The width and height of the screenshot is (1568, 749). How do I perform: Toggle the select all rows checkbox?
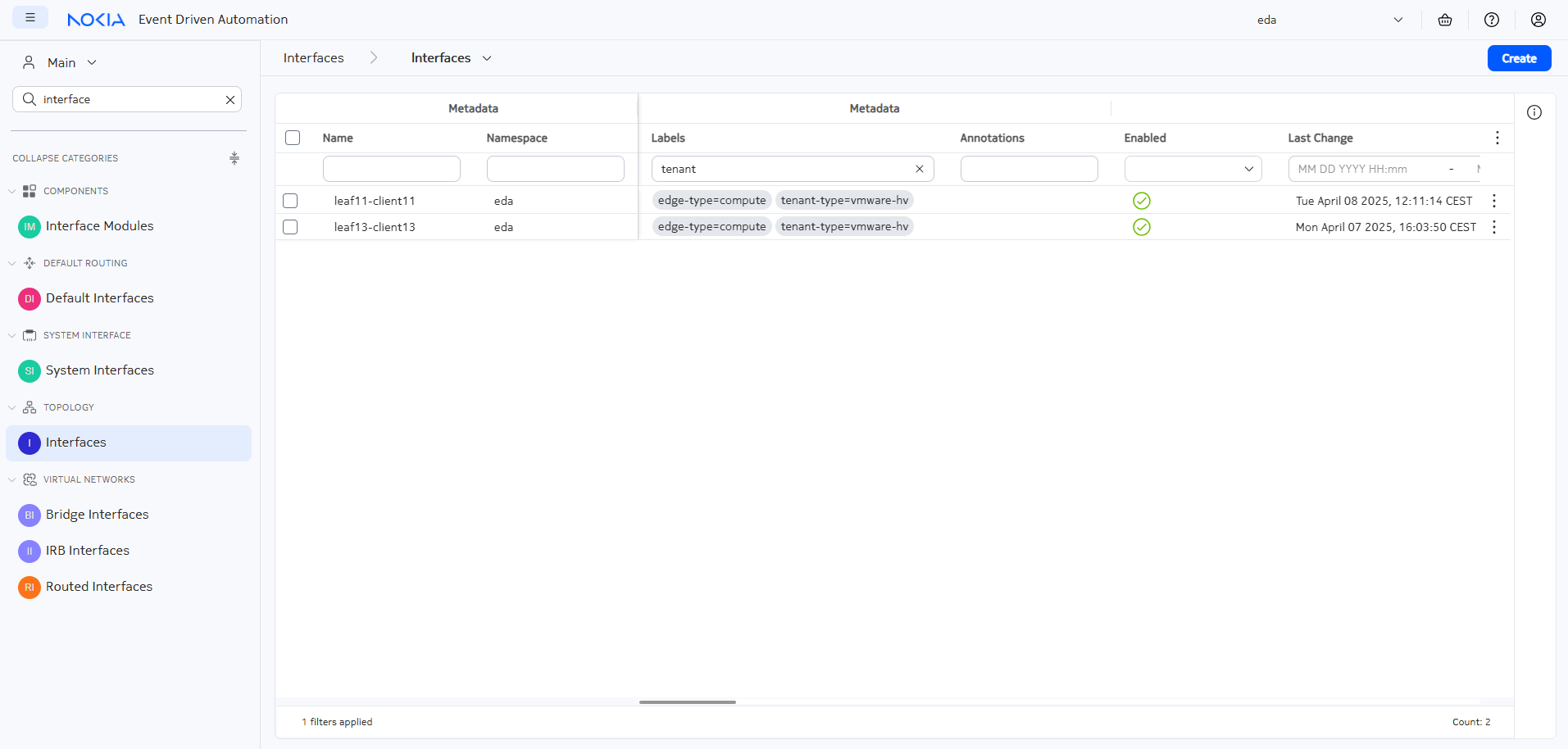pyautogui.click(x=293, y=138)
